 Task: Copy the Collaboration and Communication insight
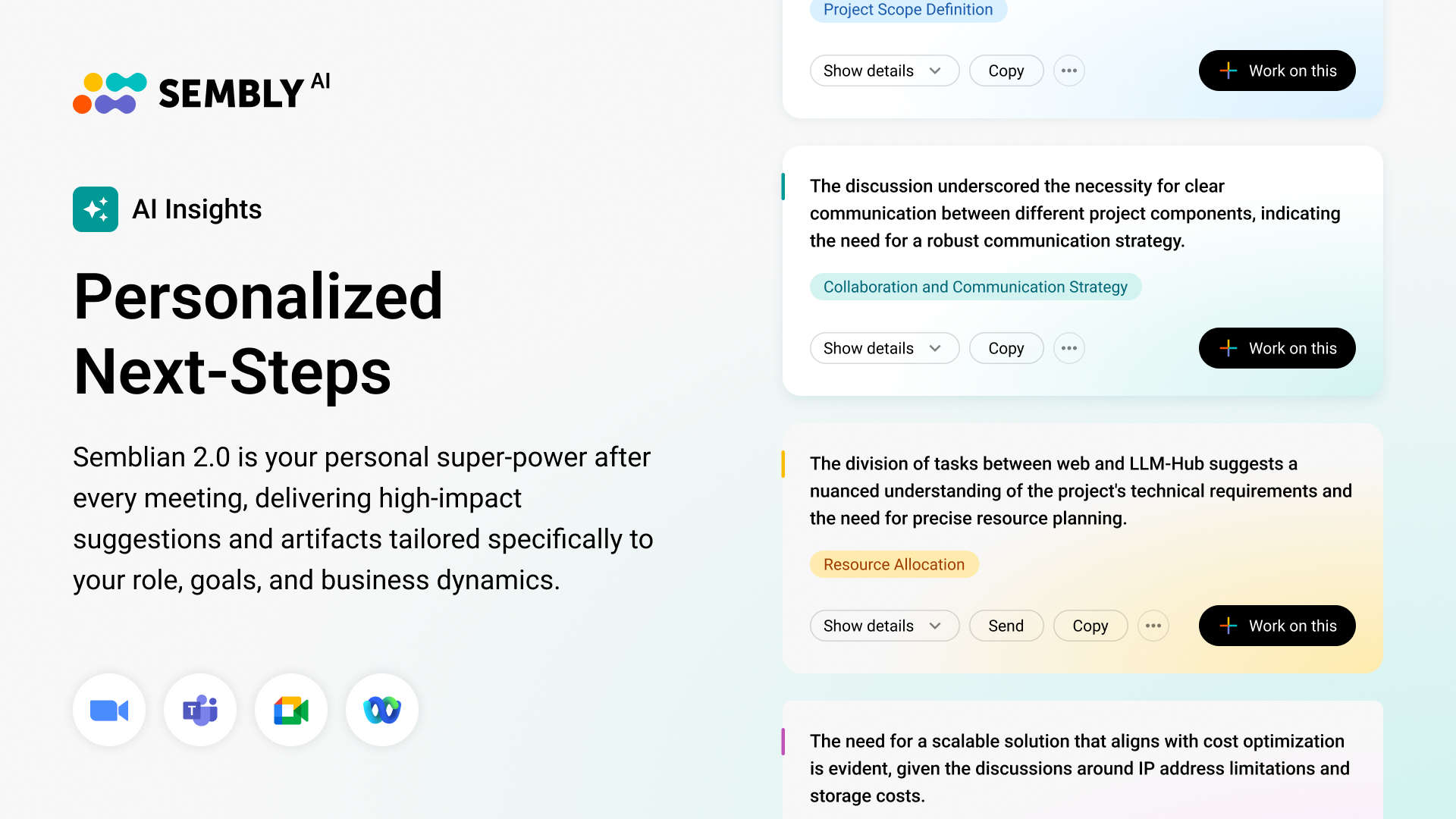[x=1006, y=348]
